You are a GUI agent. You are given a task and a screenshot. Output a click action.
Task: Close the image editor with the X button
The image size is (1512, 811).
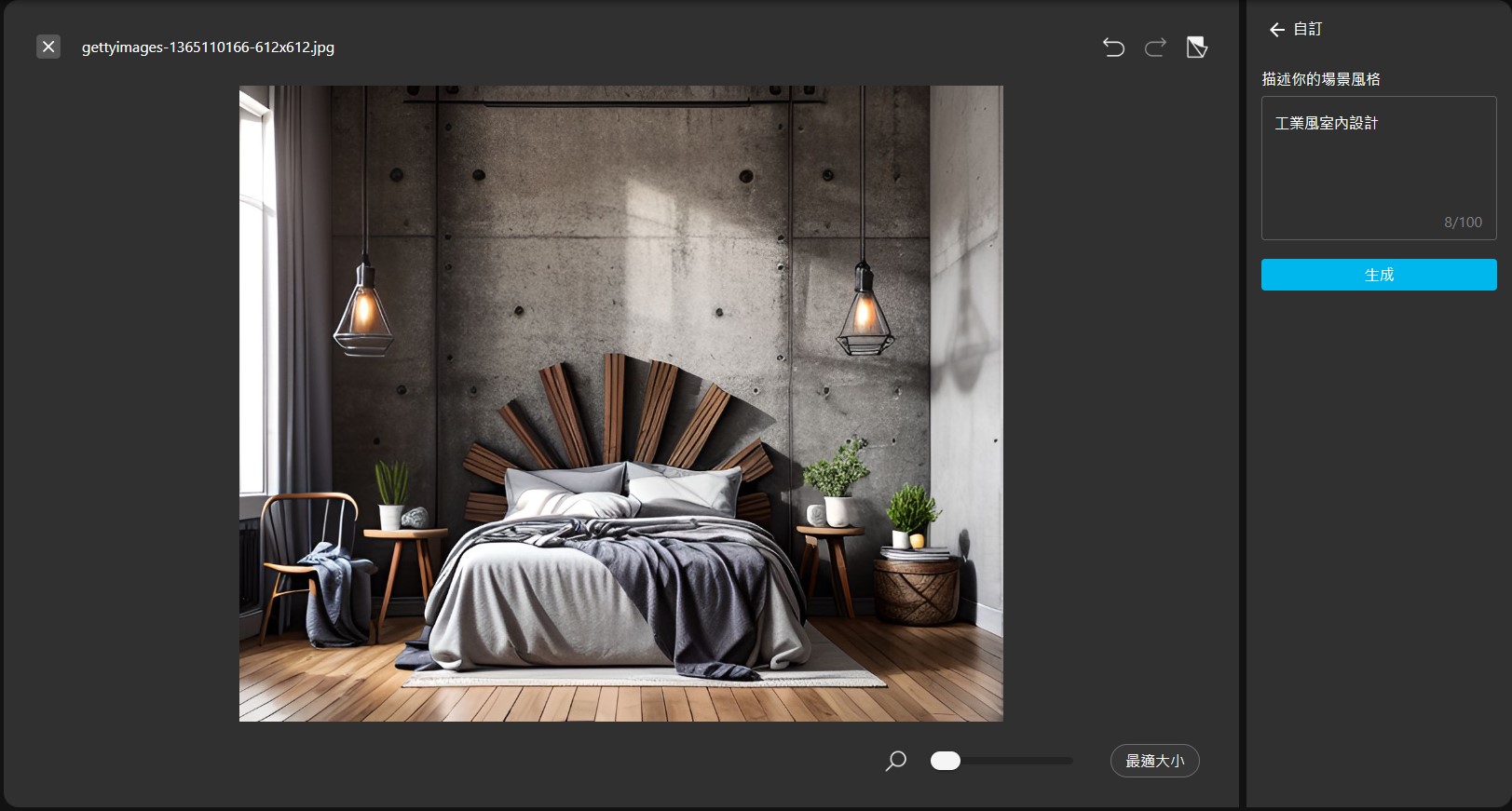48,47
